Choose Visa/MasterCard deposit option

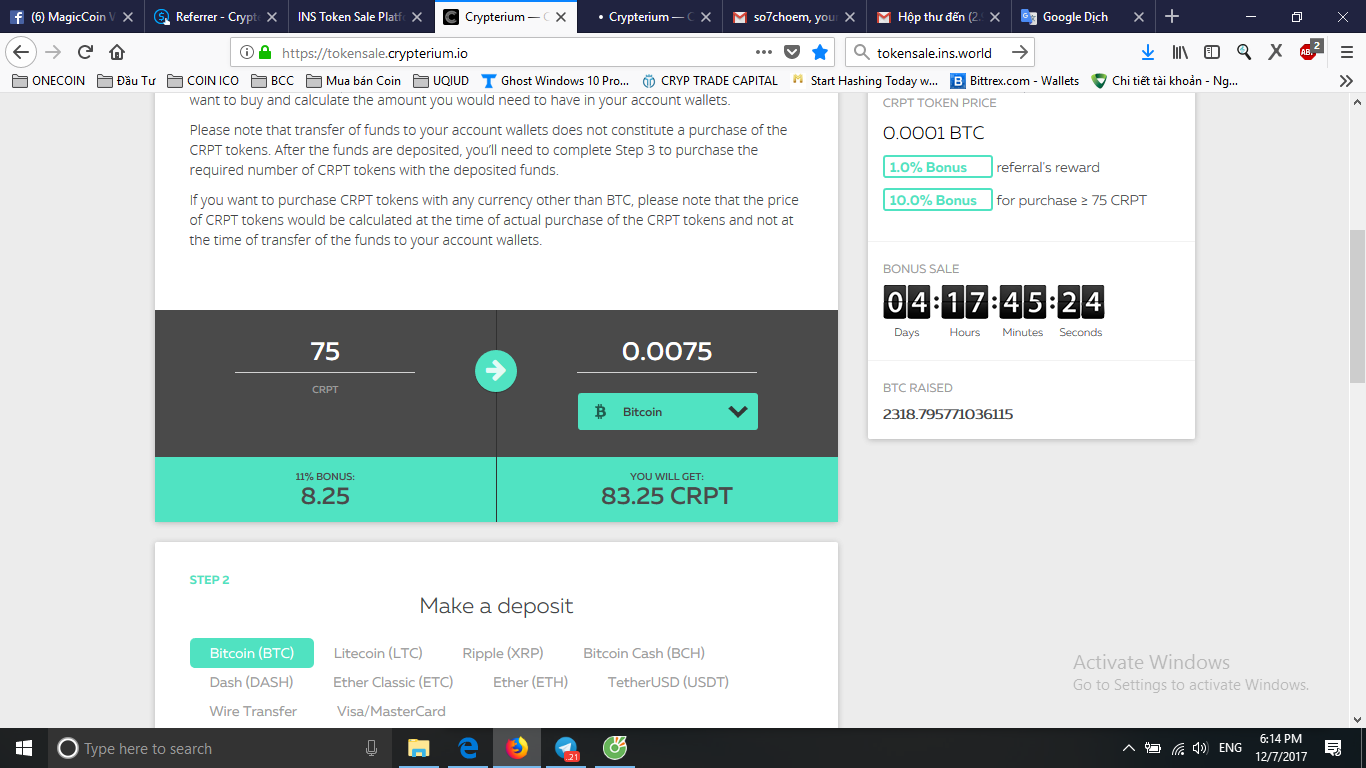point(391,711)
